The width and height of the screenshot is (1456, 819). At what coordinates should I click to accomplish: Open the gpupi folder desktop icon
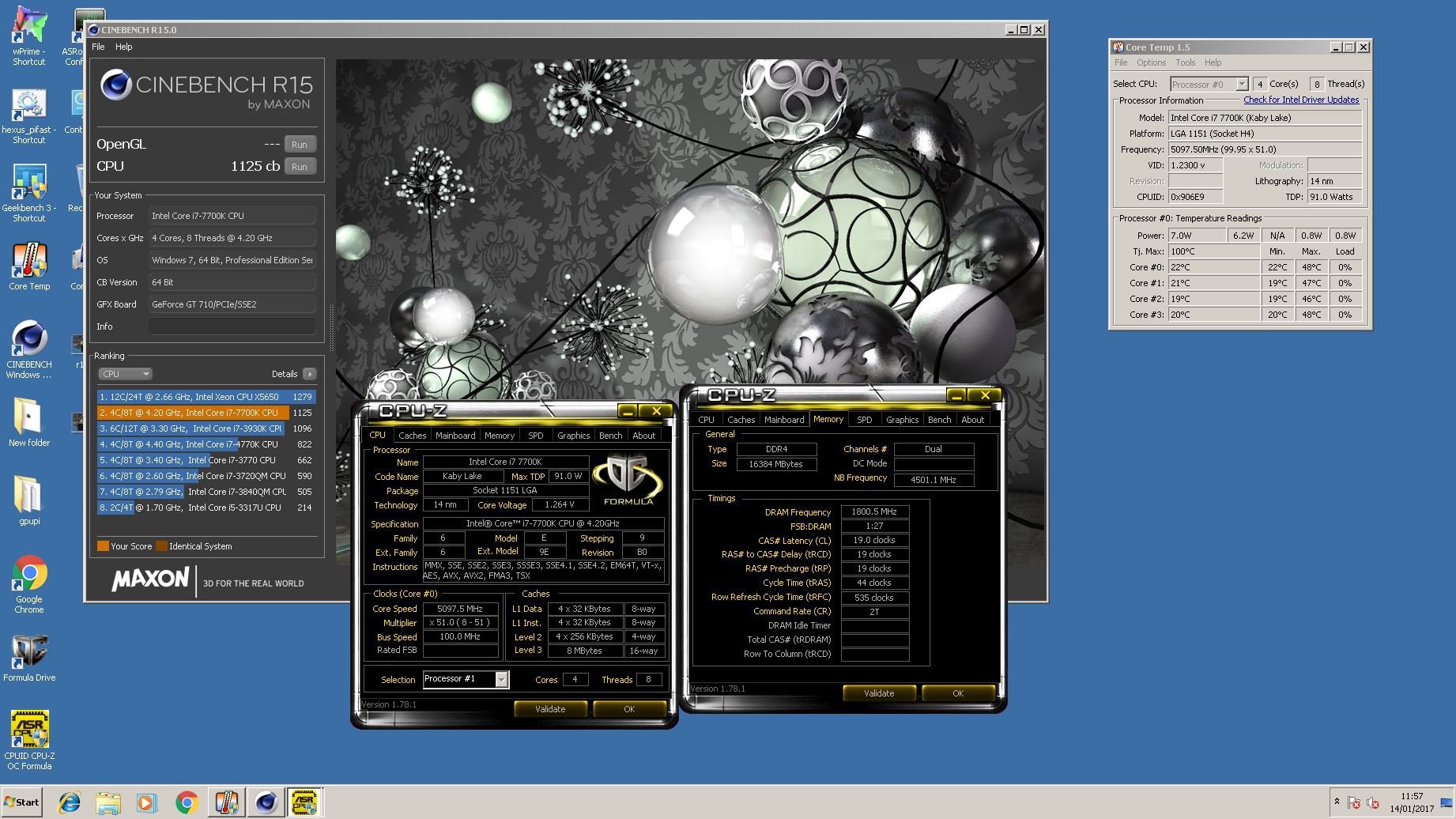tap(29, 500)
